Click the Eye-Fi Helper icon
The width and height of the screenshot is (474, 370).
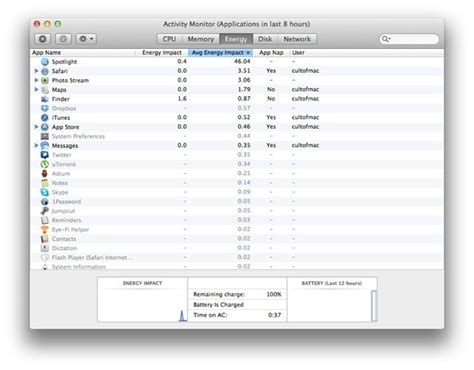(x=45, y=230)
